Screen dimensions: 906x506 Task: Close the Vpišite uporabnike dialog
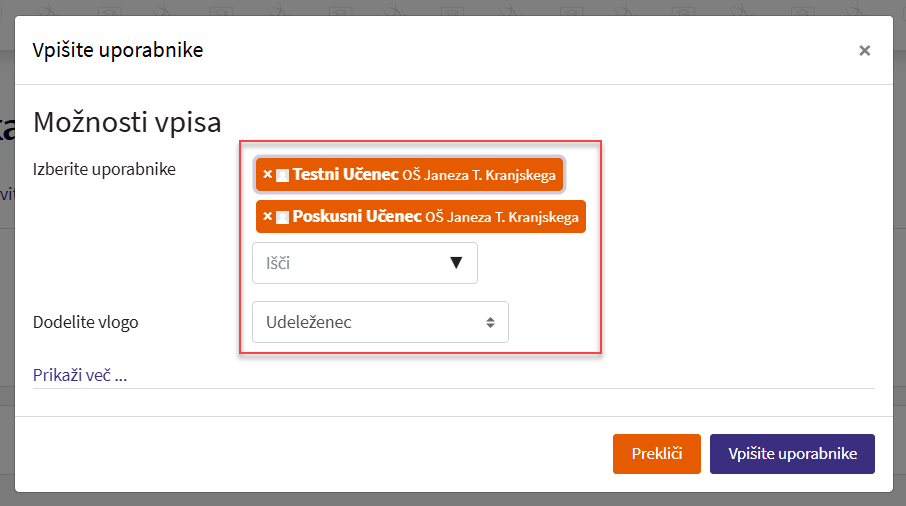[864, 51]
